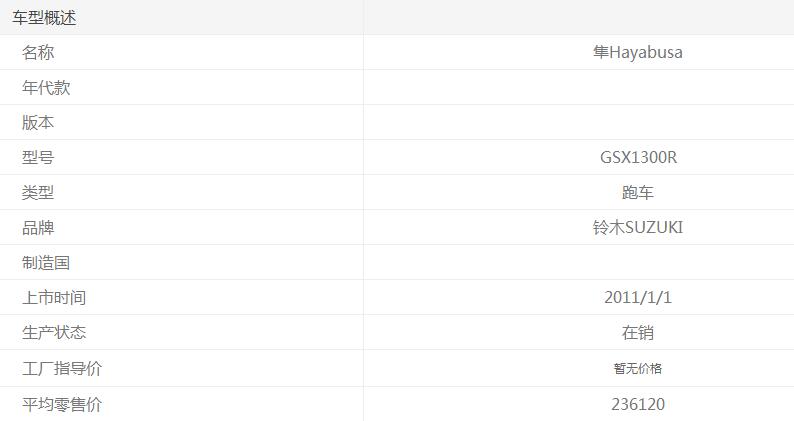Screen dimensions: 794x421
Task: Click the 类型 row label
Action: click(x=38, y=193)
